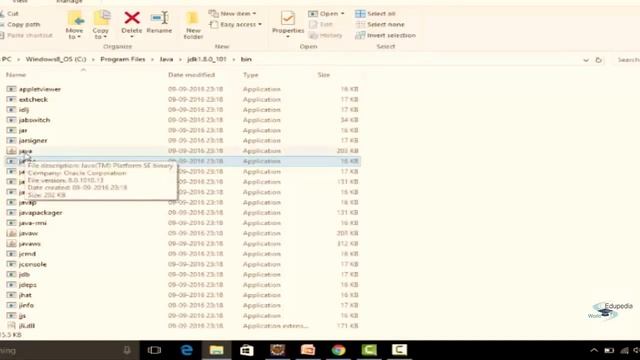Click the Search box

626,60
